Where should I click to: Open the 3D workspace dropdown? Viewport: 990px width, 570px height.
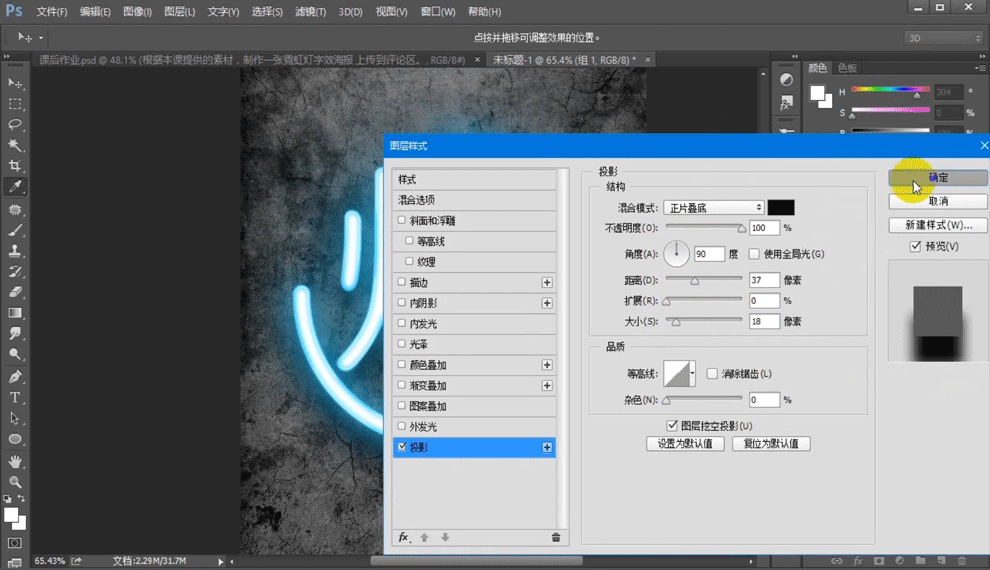(942, 38)
